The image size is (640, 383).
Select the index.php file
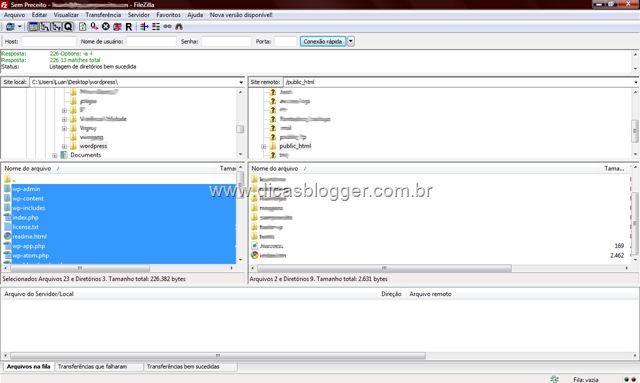point(25,218)
